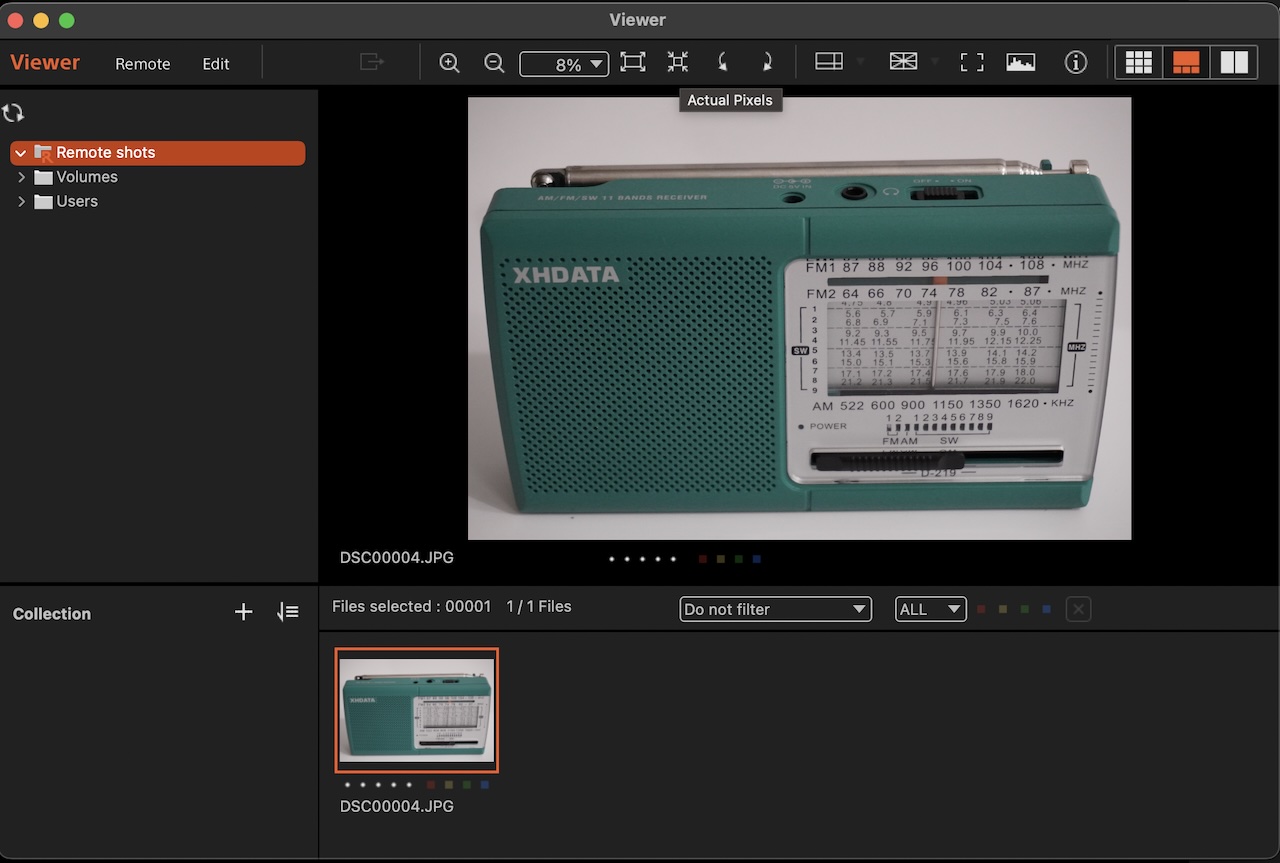Open the Remote application tab
1280x863 pixels.
click(x=143, y=64)
